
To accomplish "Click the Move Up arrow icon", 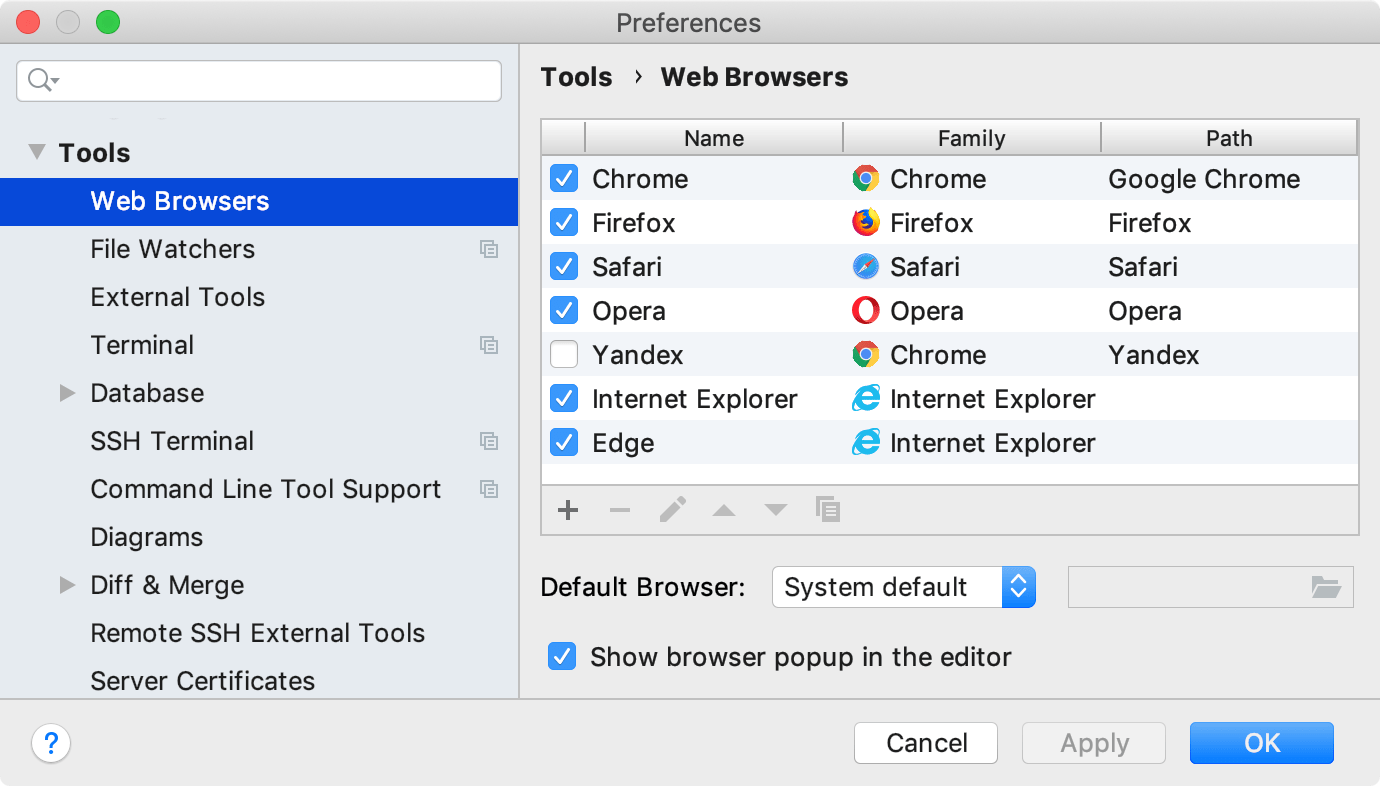I will pyautogui.click(x=724, y=510).
